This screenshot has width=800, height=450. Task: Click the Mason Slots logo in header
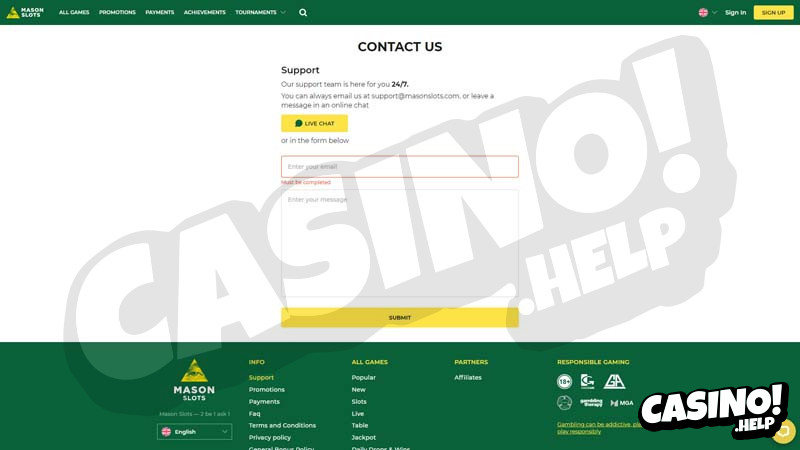(25, 12)
